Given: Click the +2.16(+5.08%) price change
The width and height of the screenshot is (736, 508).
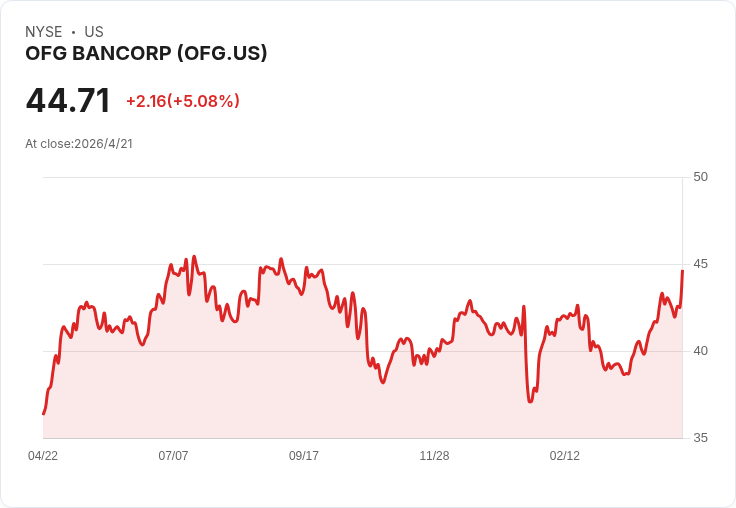Looking at the screenshot, I should click(x=183, y=101).
